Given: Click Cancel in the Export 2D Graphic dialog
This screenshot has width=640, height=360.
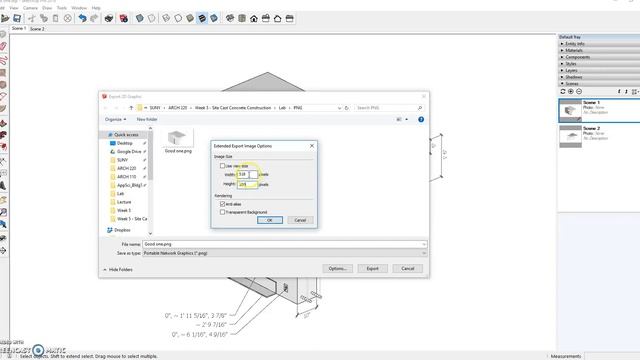Looking at the screenshot, I should coord(407,269).
